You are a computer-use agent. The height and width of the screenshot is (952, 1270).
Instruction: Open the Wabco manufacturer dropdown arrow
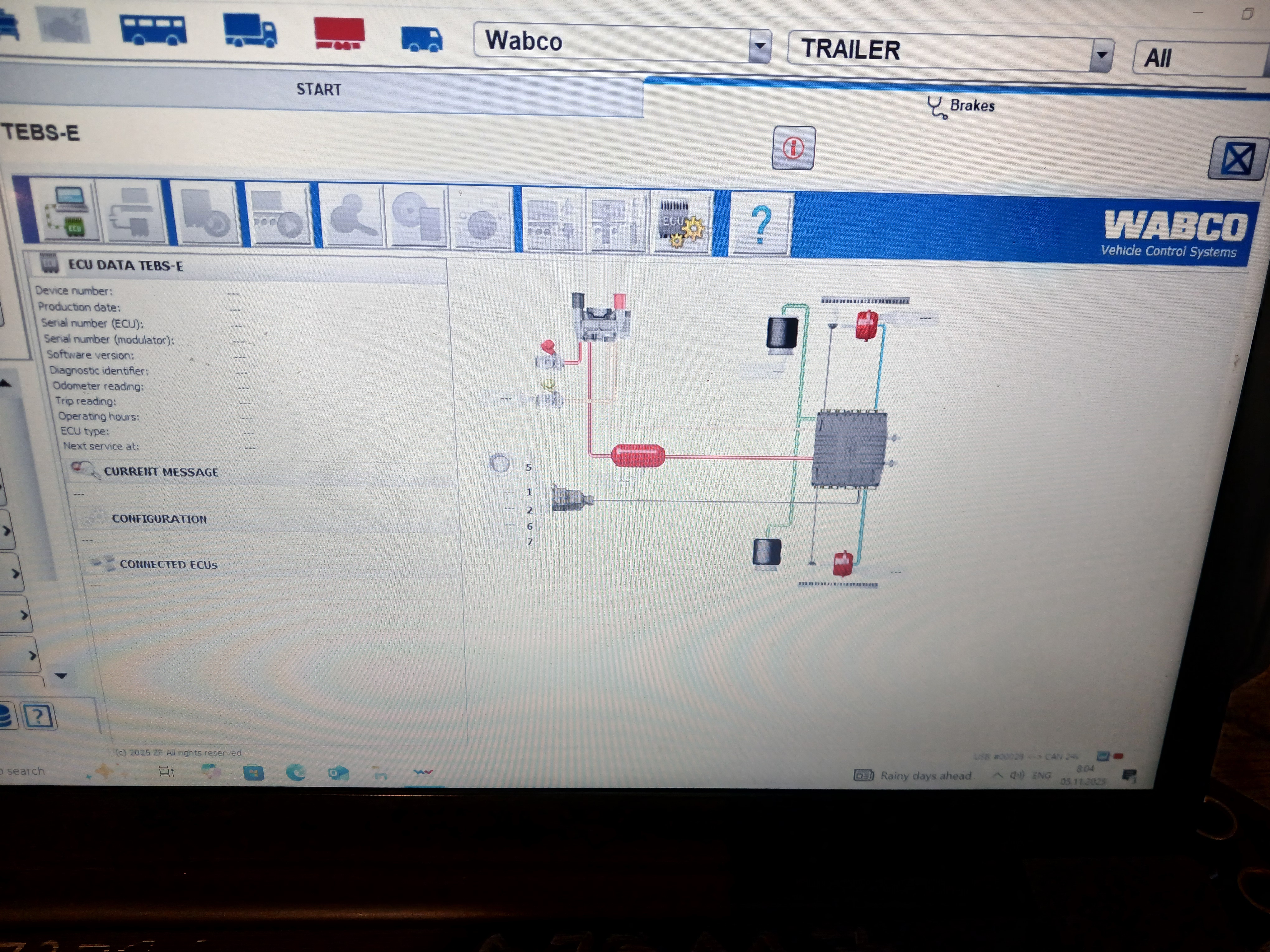pyautogui.click(x=759, y=45)
